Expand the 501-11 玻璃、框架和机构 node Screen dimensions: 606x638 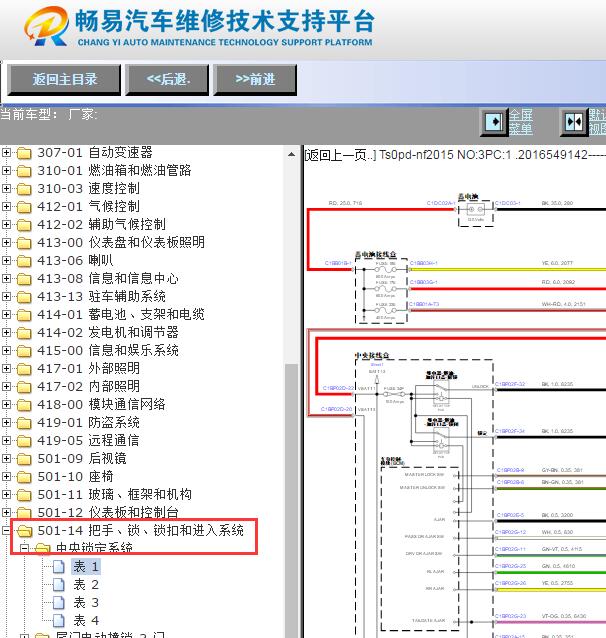pyautogui.click(x=6, y=494)
